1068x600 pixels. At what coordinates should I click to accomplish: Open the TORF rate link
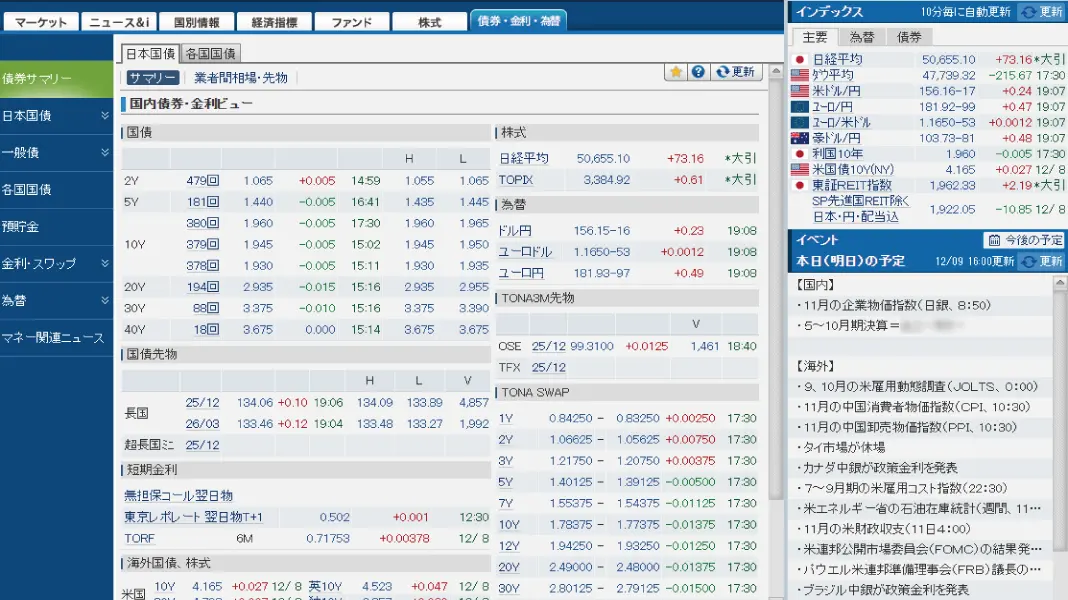(140, 538)
